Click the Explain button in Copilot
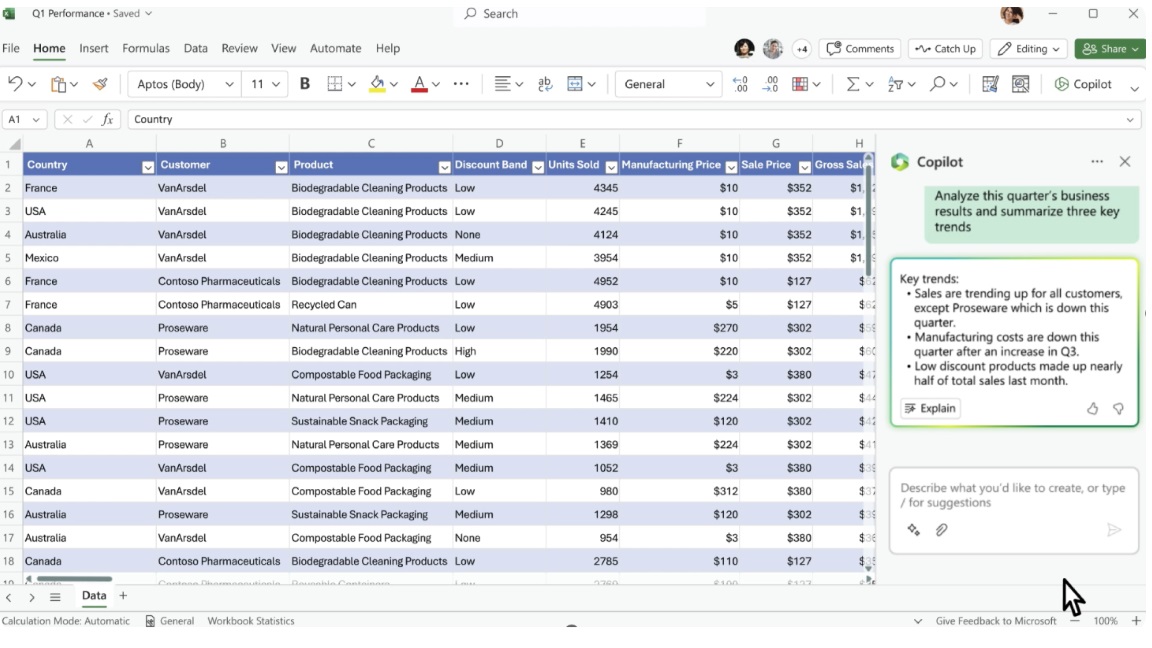1152x648 pixels. [929, 408]
